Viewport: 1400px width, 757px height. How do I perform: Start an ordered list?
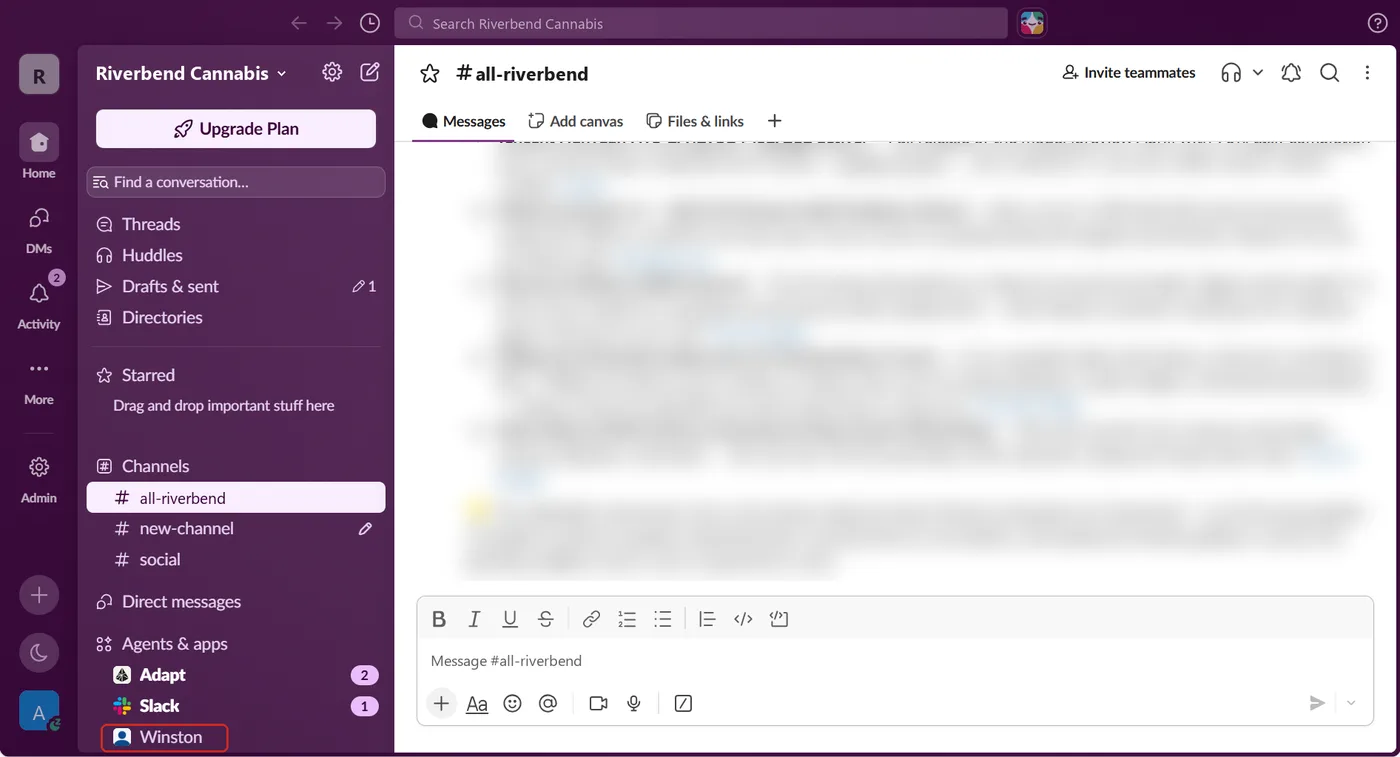click(x=627, y=619)
